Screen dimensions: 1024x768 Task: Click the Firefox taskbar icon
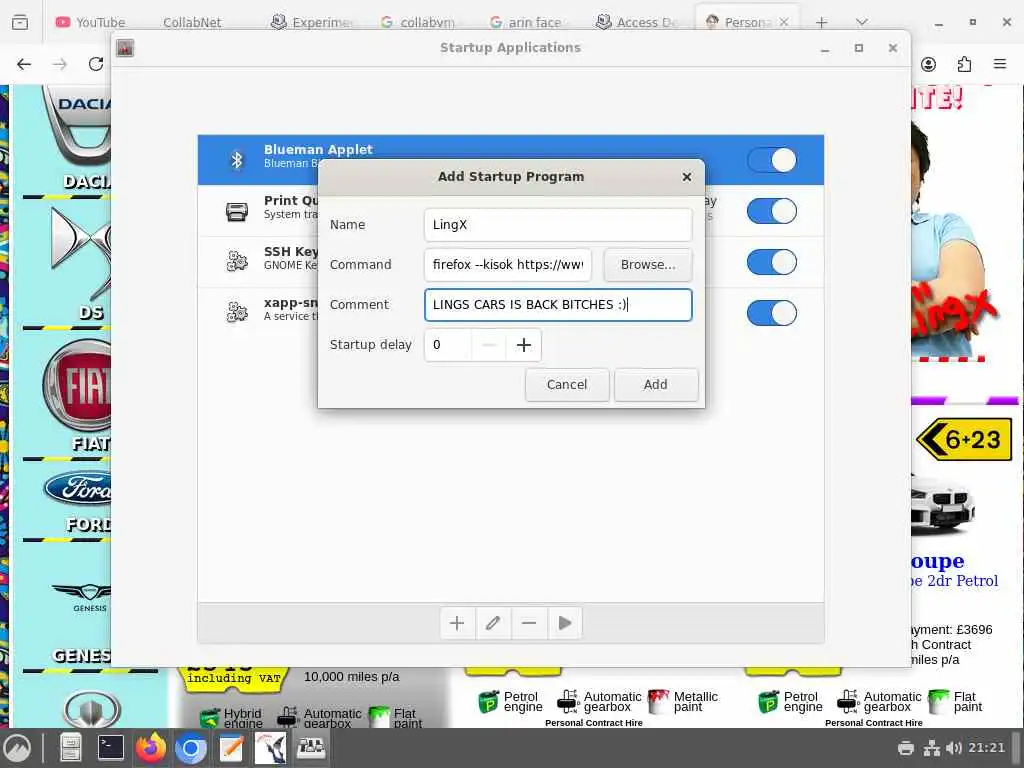(x=150, y=748)
